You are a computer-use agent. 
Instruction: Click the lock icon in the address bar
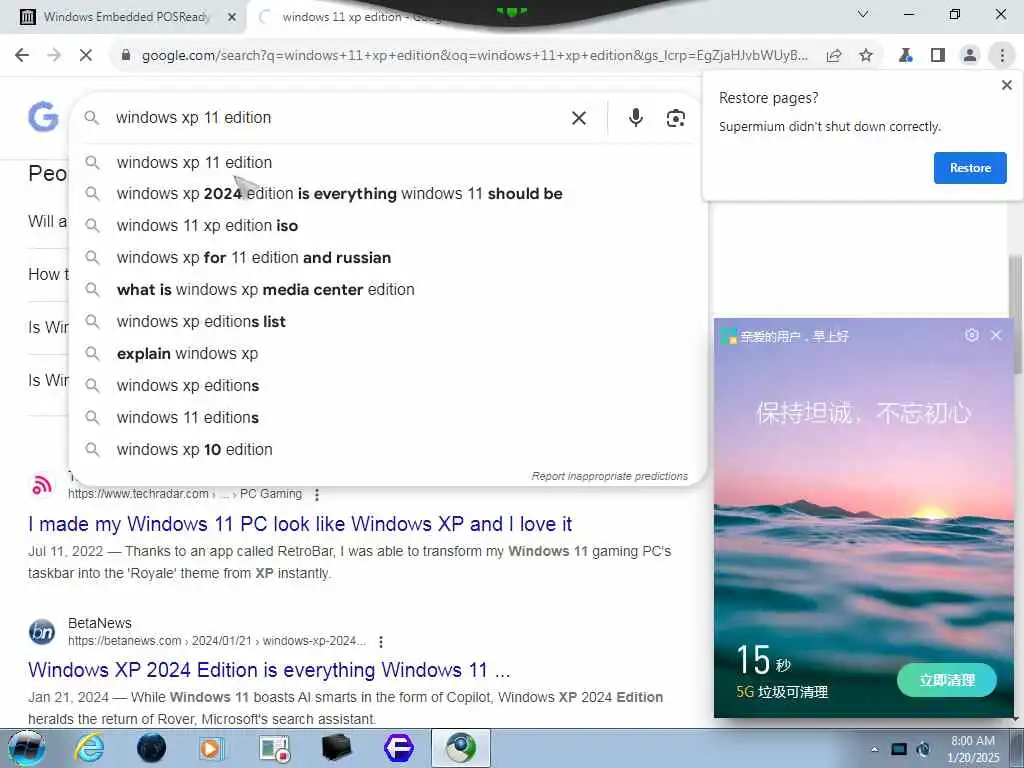coord(126,55)
